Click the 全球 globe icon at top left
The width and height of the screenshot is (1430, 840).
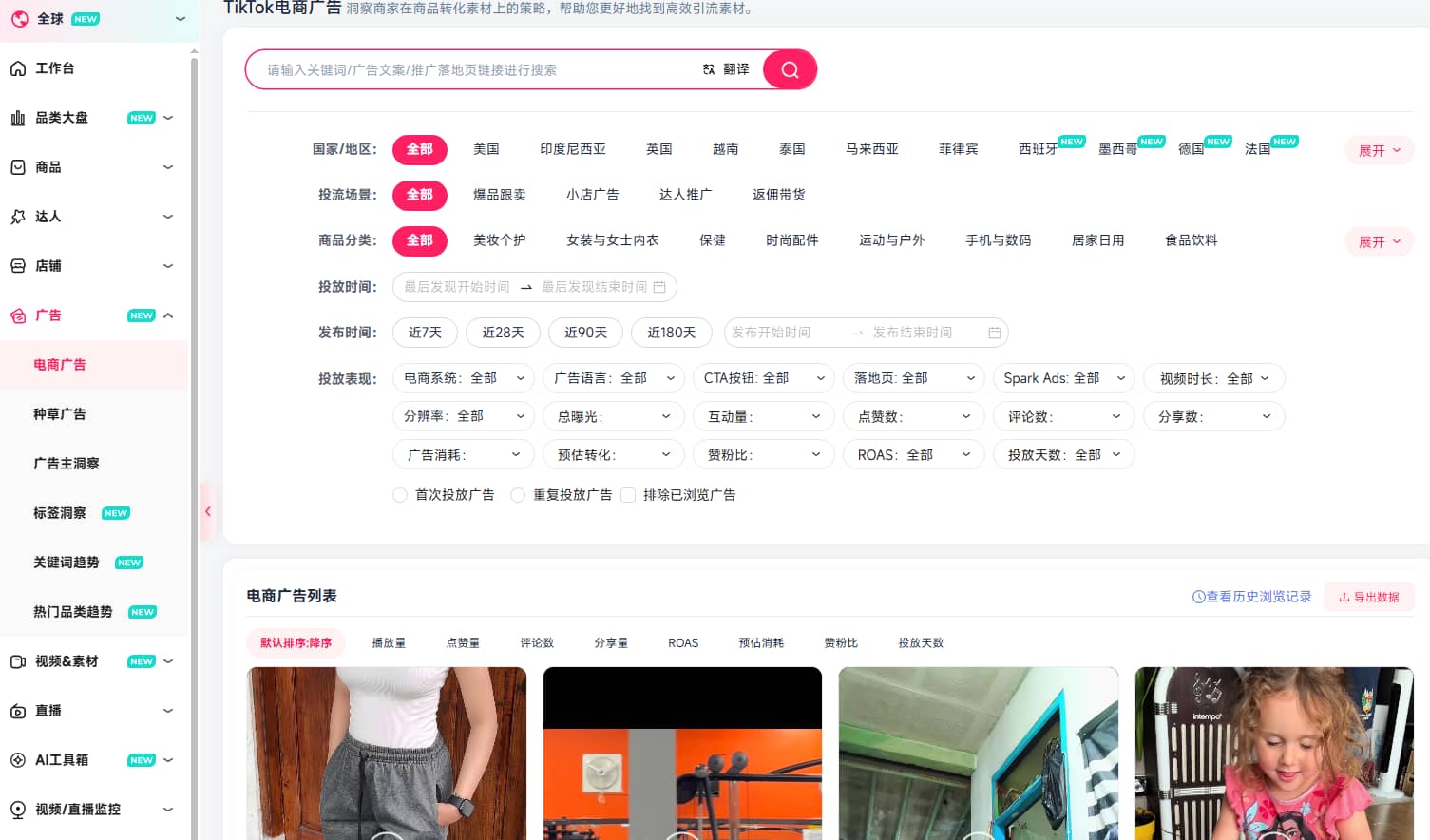click(x=17, y=18)
